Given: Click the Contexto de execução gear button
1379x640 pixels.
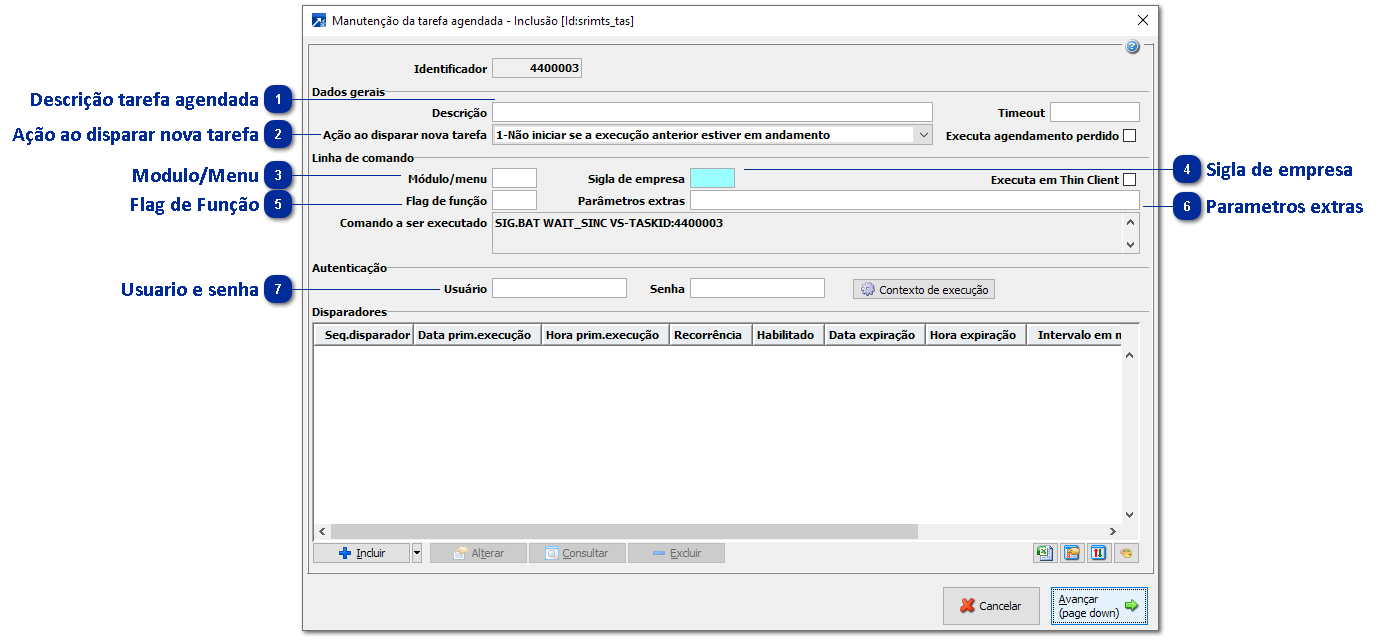Looking at the screenshot, I should tap(924, 289).
